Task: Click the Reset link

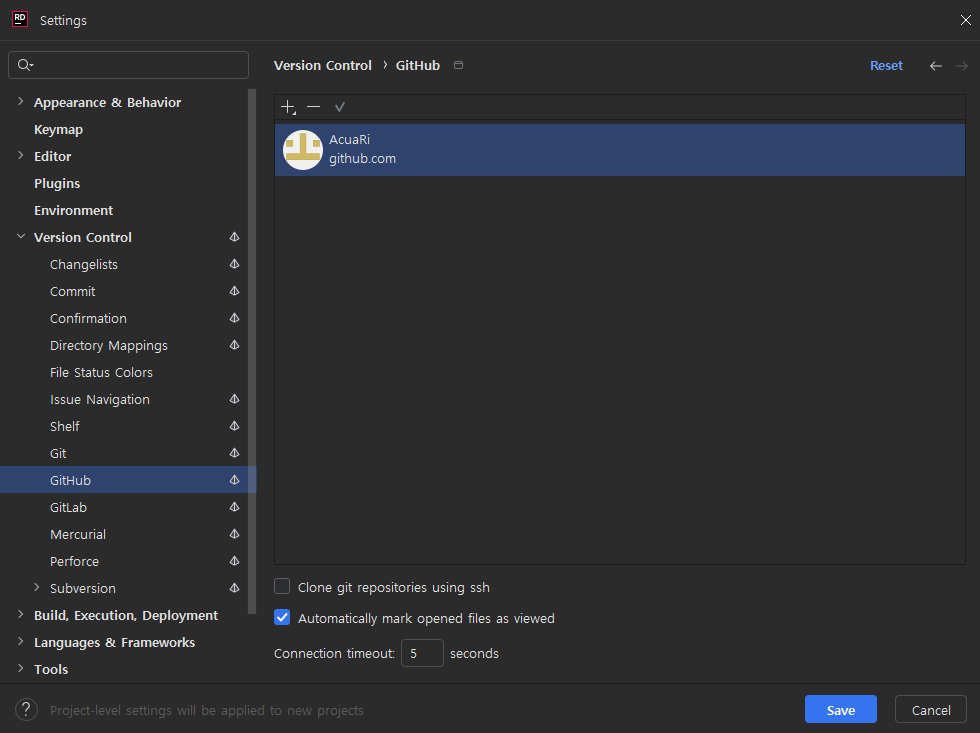Action: coord(886,65)
